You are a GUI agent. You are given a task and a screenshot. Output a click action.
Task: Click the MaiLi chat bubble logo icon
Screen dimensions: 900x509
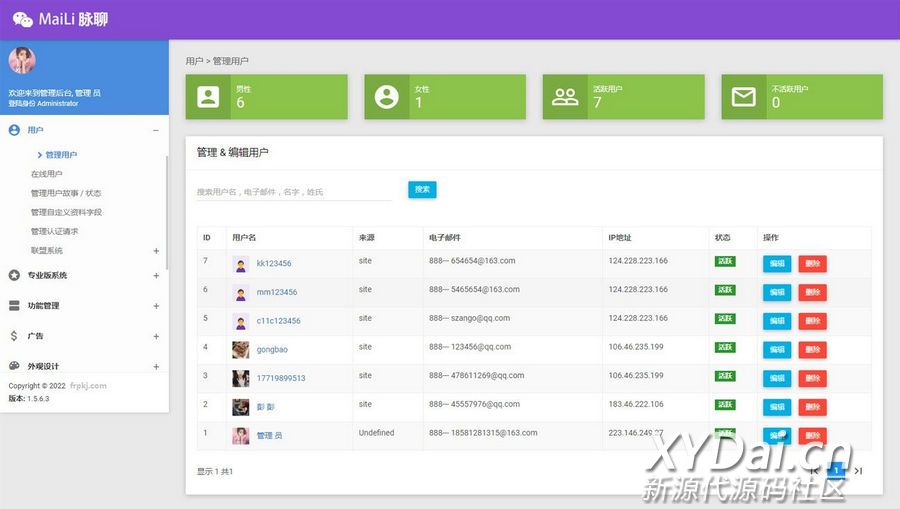click(x=22, y=19)
